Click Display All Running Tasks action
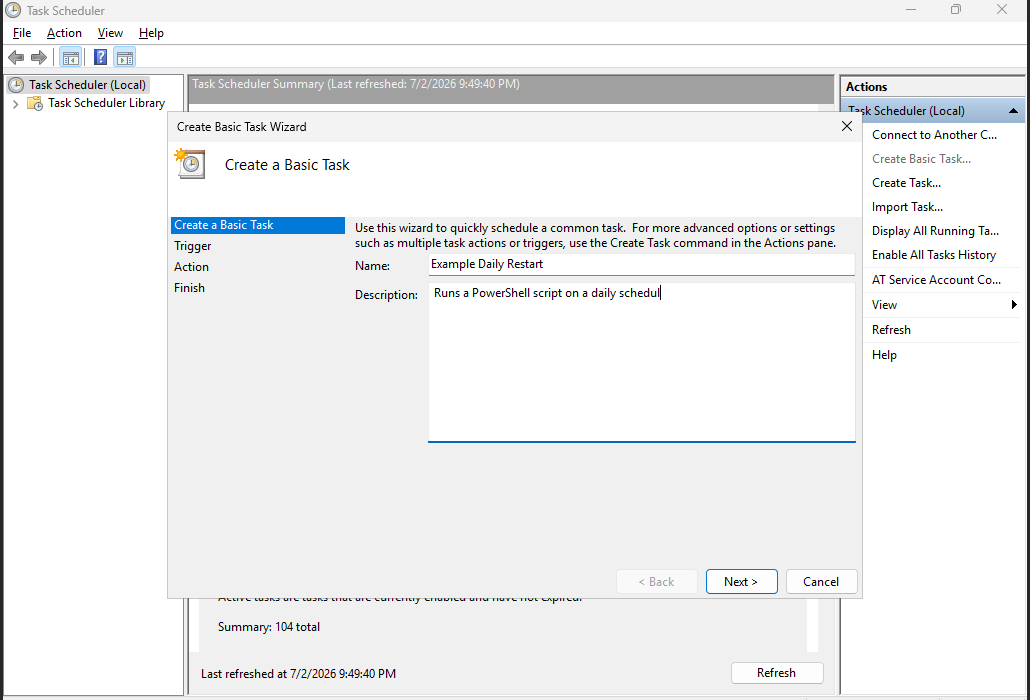 935,231
